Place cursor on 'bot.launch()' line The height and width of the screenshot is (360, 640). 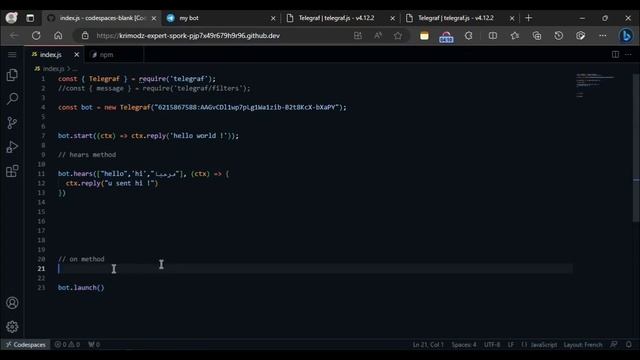pos(81,287)
